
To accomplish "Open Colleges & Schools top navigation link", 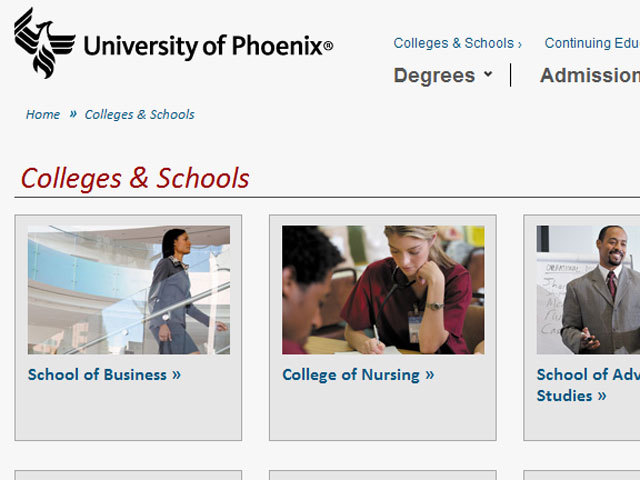I will point(453,43).
